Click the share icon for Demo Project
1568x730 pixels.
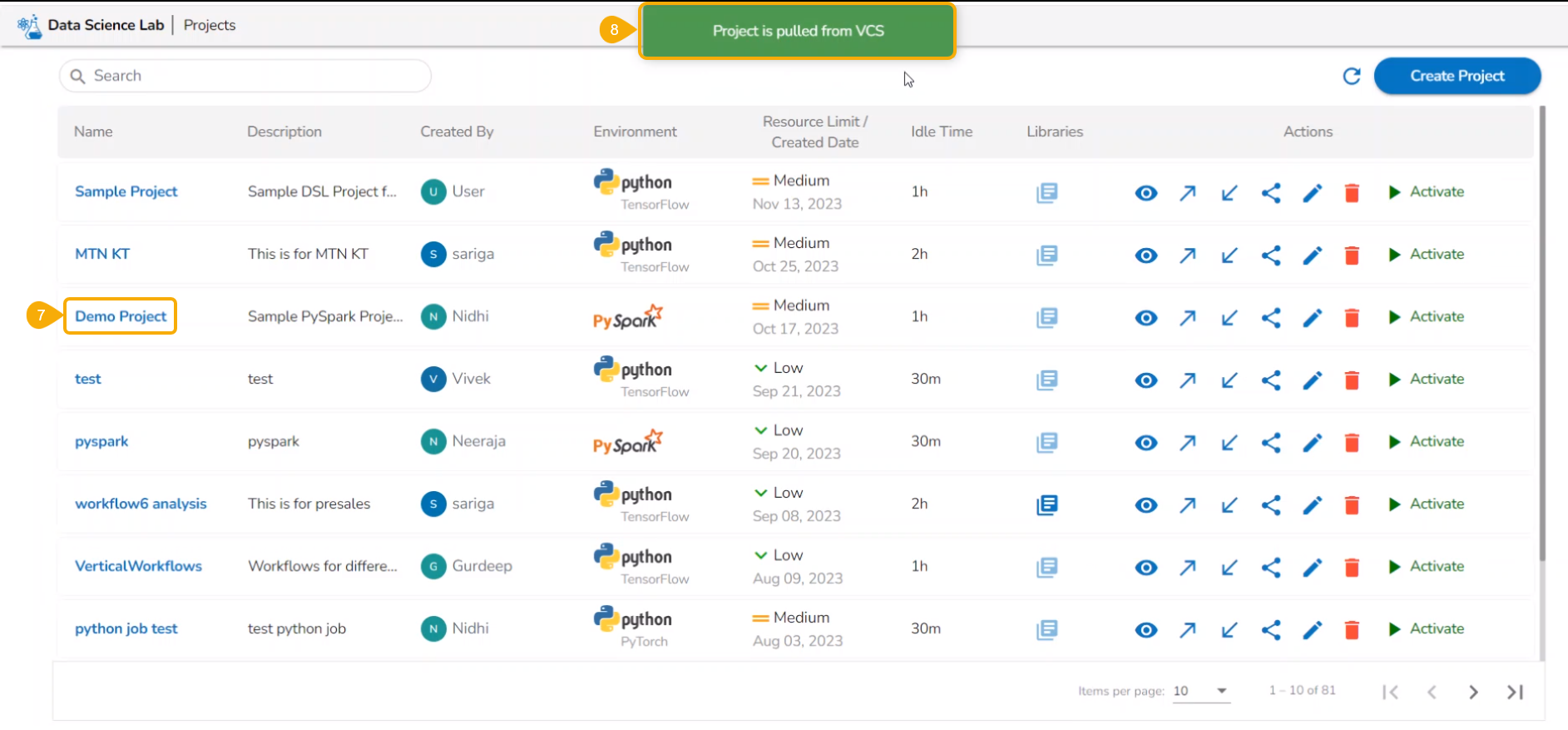coord(1270,318)
